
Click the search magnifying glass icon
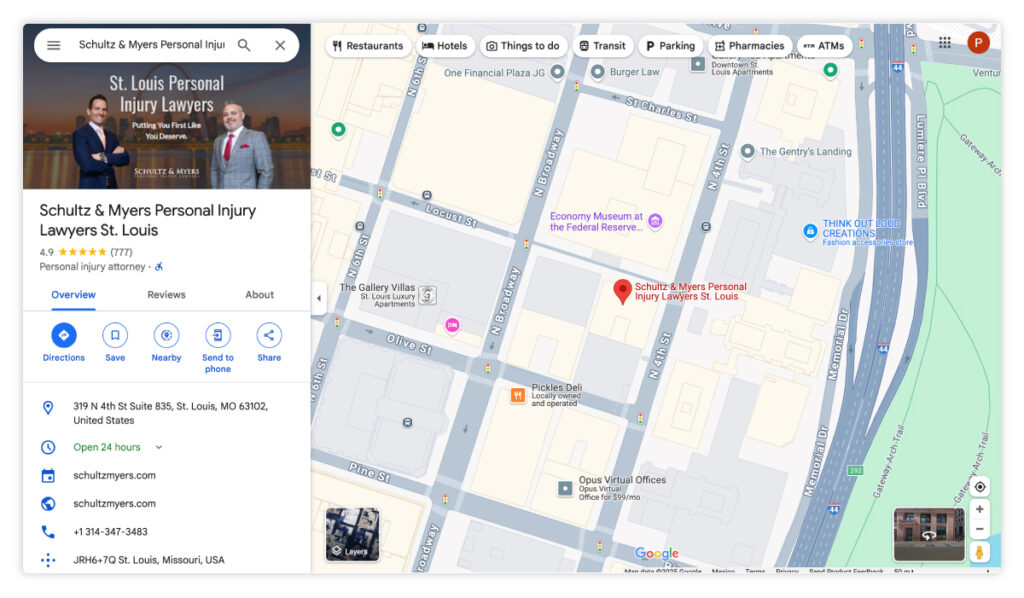[x=243, y=45]
